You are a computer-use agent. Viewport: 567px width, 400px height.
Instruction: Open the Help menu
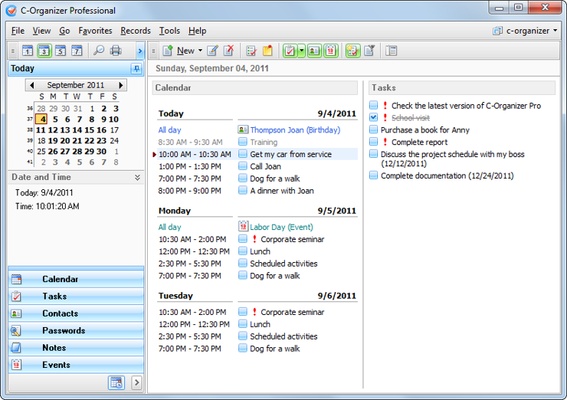(x=197, y=31)
